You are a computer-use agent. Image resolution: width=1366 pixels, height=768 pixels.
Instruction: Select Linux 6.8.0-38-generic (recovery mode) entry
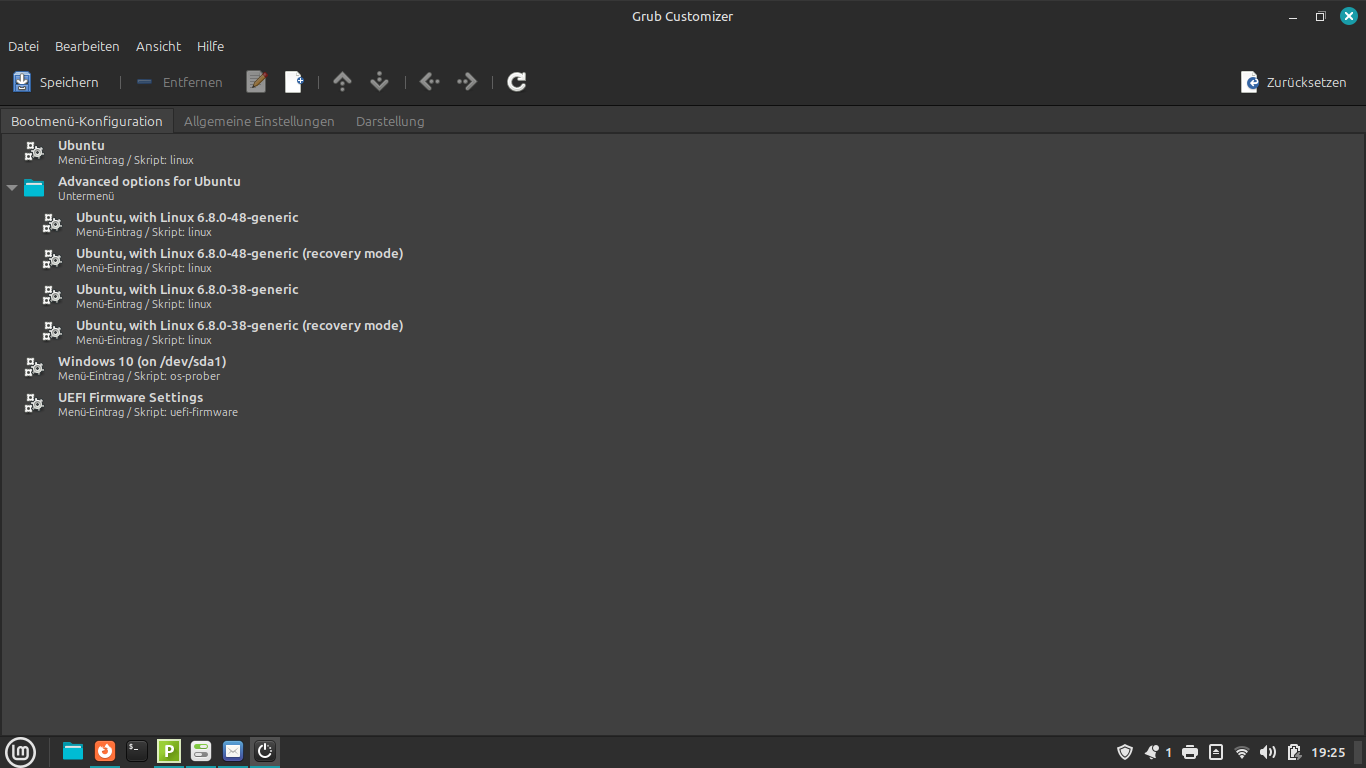tap(683, 332)
